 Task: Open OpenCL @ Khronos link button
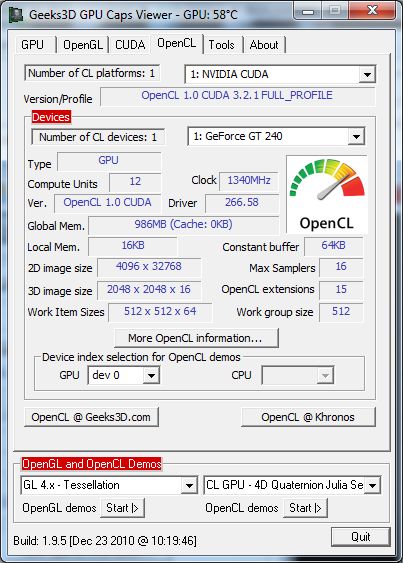click(x=308, y=417)
